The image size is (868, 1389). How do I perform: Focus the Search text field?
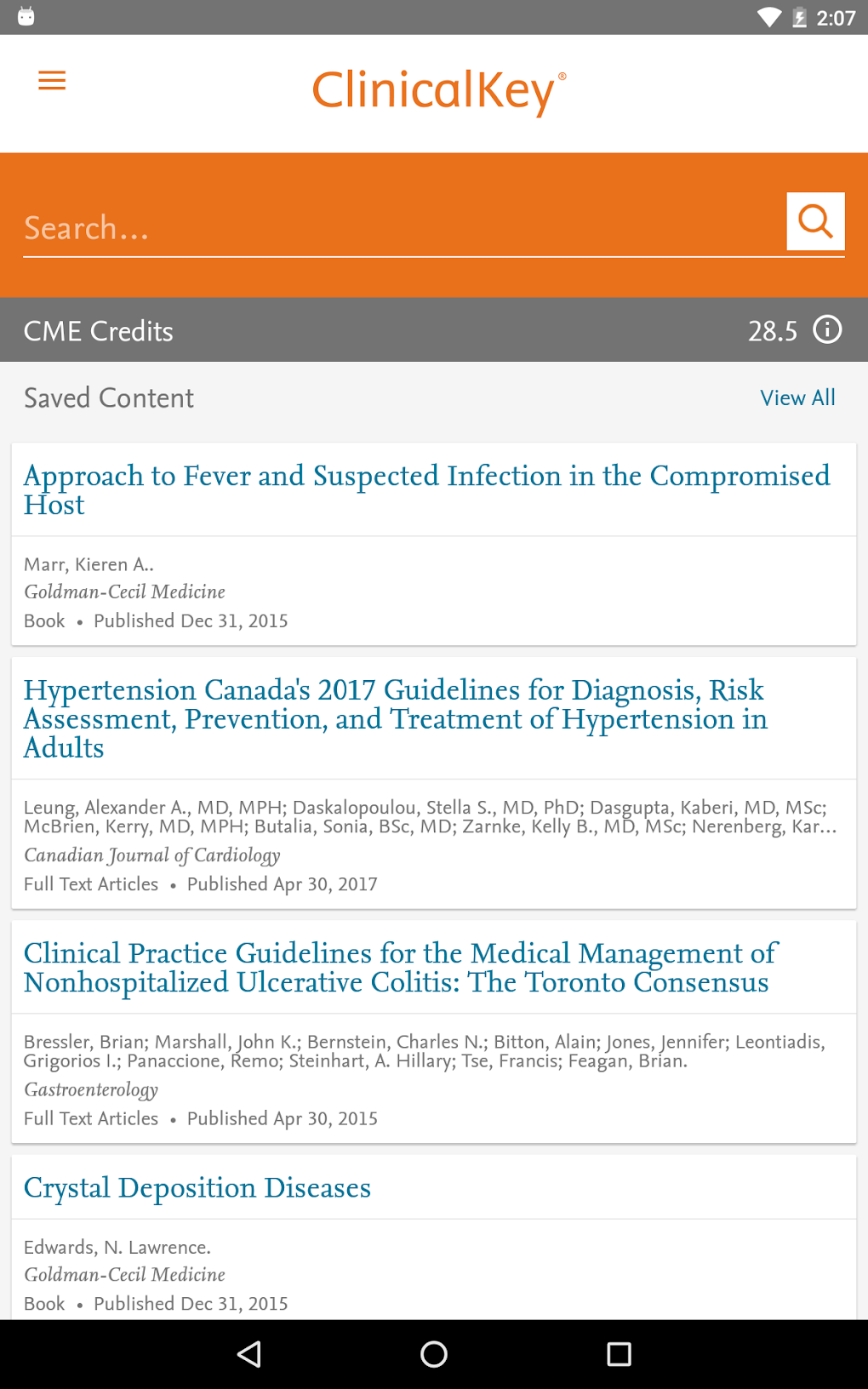coord(400,228)
